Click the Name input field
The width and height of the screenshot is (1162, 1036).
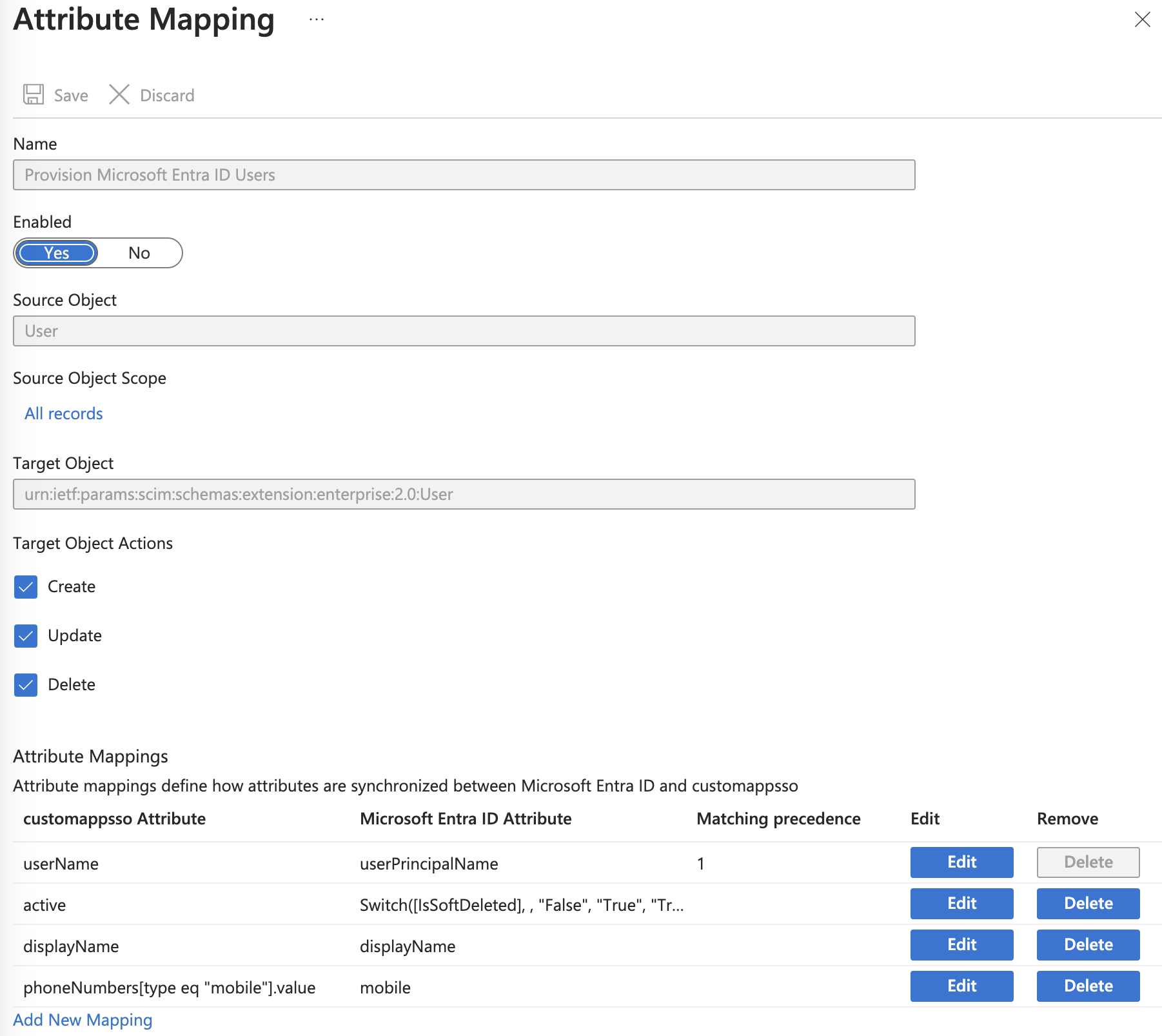(464, 175)
